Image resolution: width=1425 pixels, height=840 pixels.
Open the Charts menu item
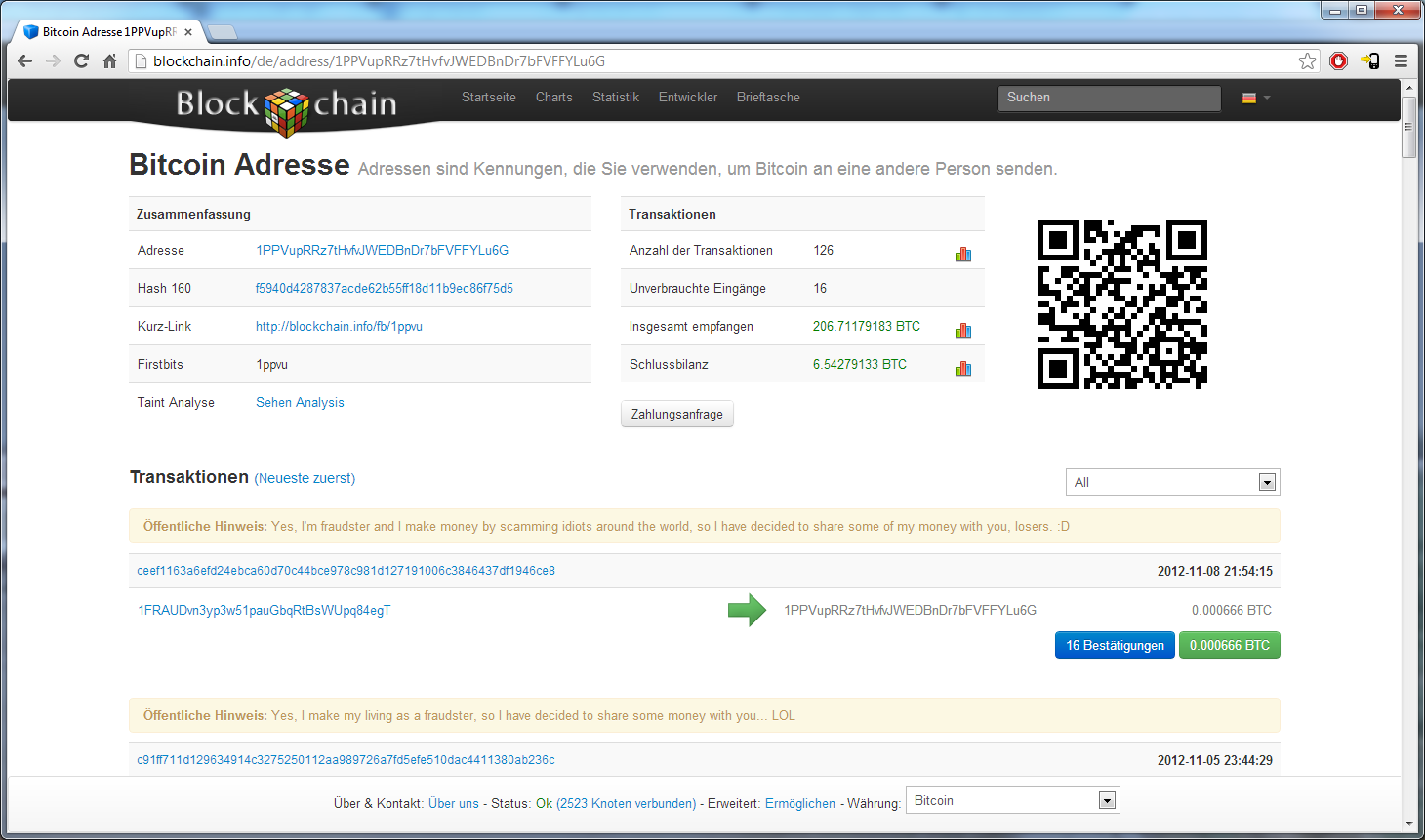(x=553, y=98)
